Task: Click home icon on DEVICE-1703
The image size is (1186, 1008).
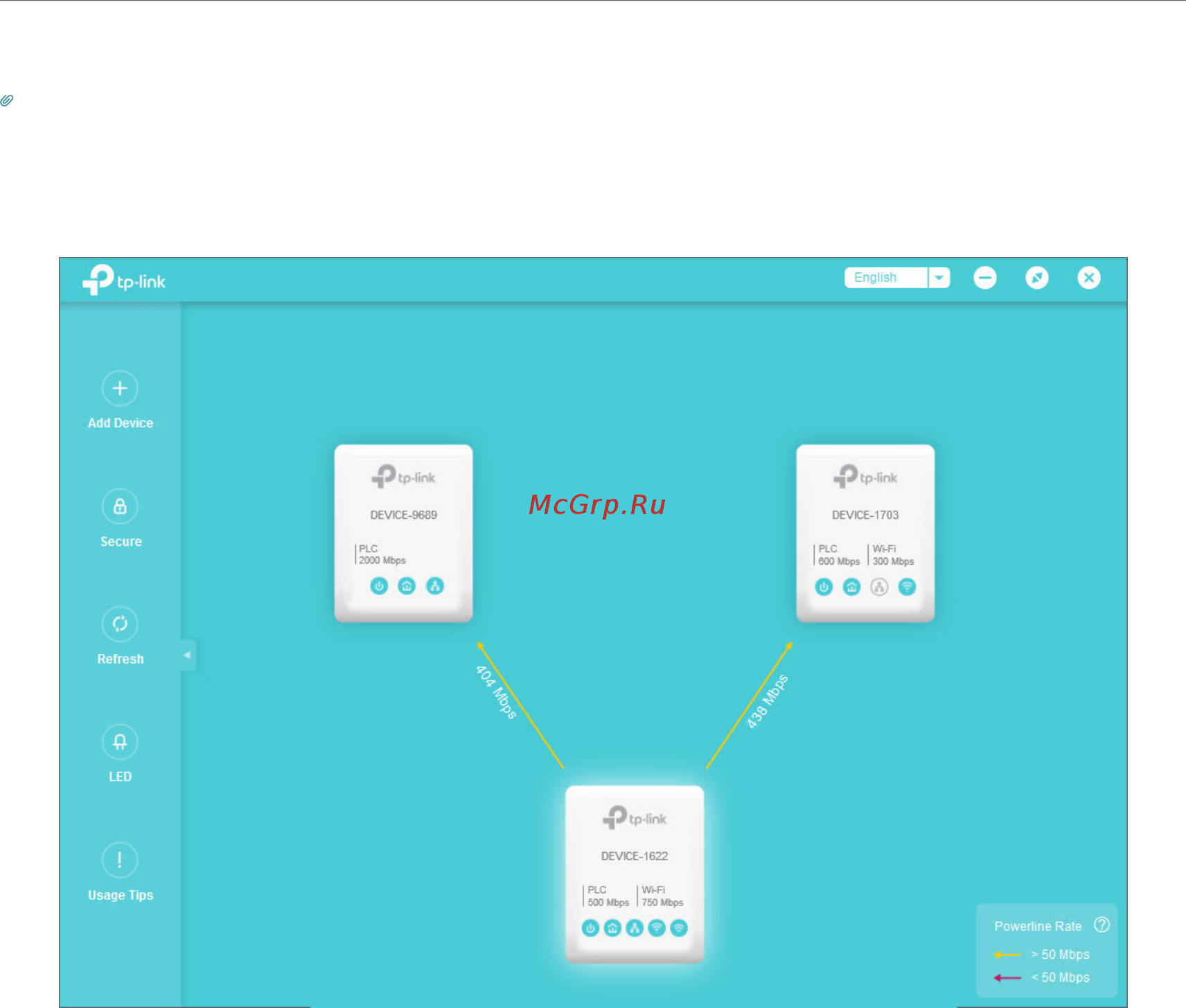Action: pyautogui.click(x=851, y=587)
